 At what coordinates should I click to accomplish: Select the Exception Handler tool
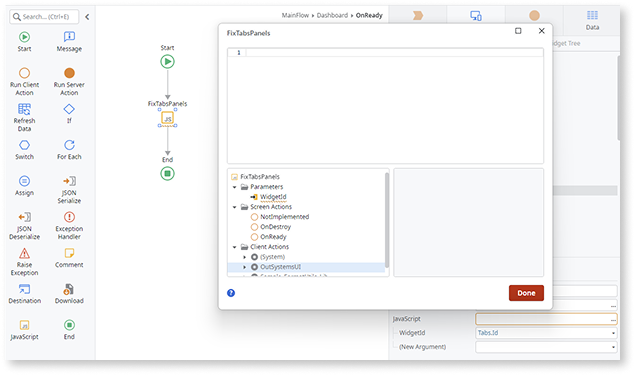pos(69,226)
